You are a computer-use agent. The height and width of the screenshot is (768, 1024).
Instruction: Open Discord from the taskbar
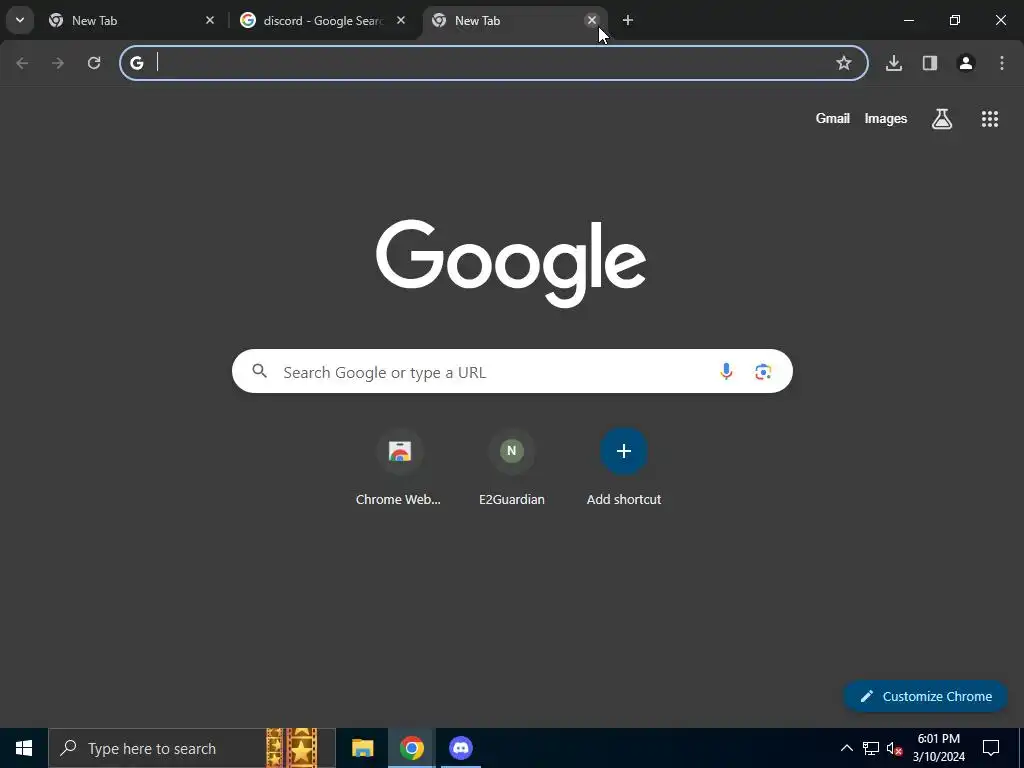tap(460, 748)
